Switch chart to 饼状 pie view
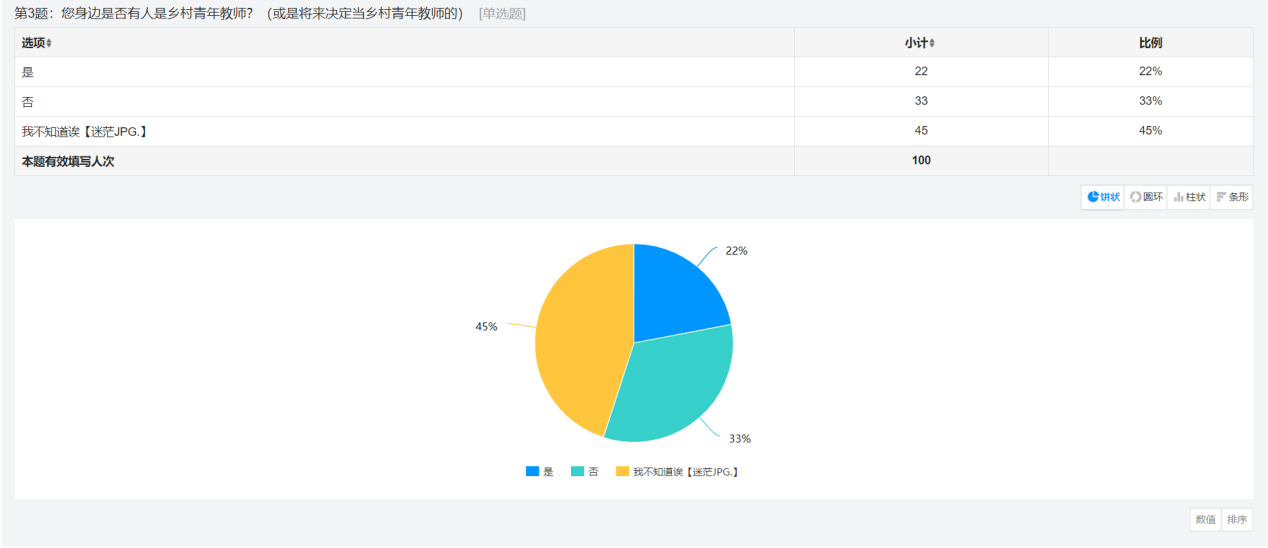Viewport: 1268px width, 548px height. pyautogui.click(x=1103, y=197)
